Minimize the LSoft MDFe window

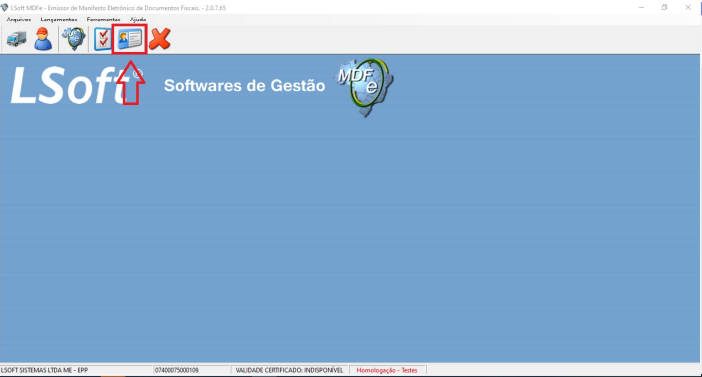(641, 8)
